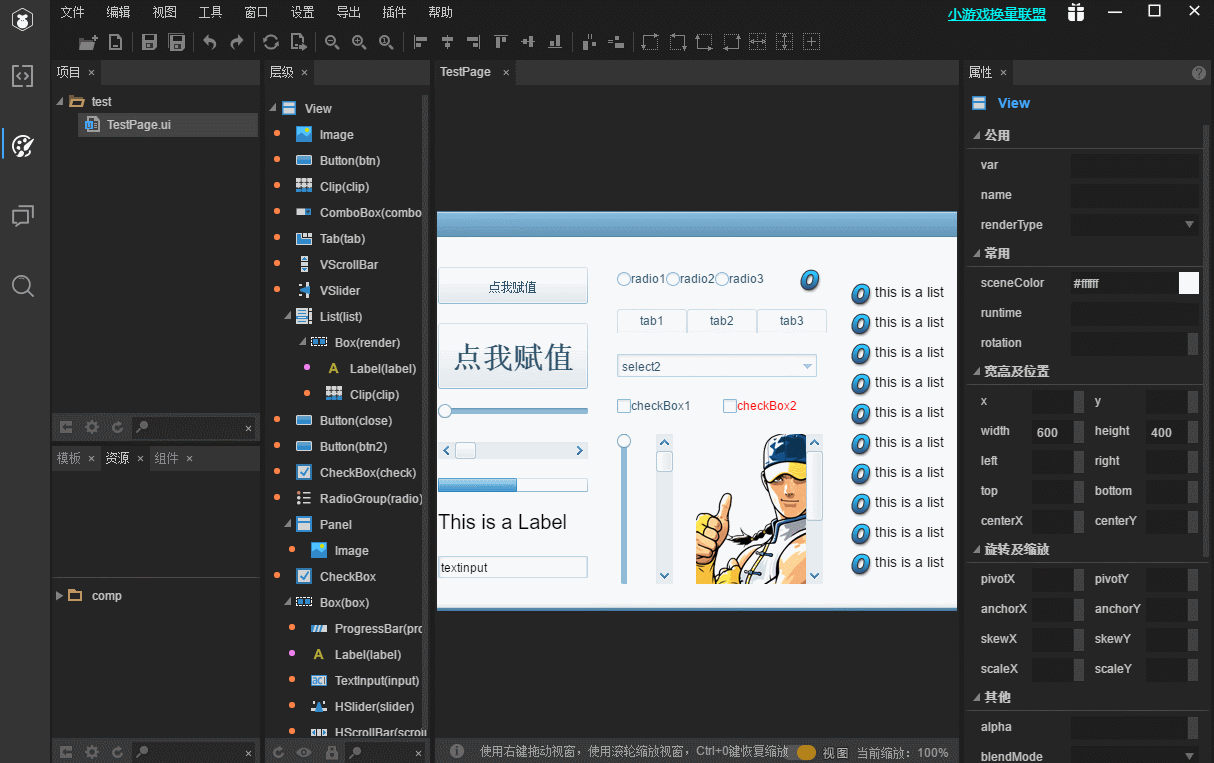Switch to the tab3 tab on the canvas
1214x763 pixels.
click(791, 321)
